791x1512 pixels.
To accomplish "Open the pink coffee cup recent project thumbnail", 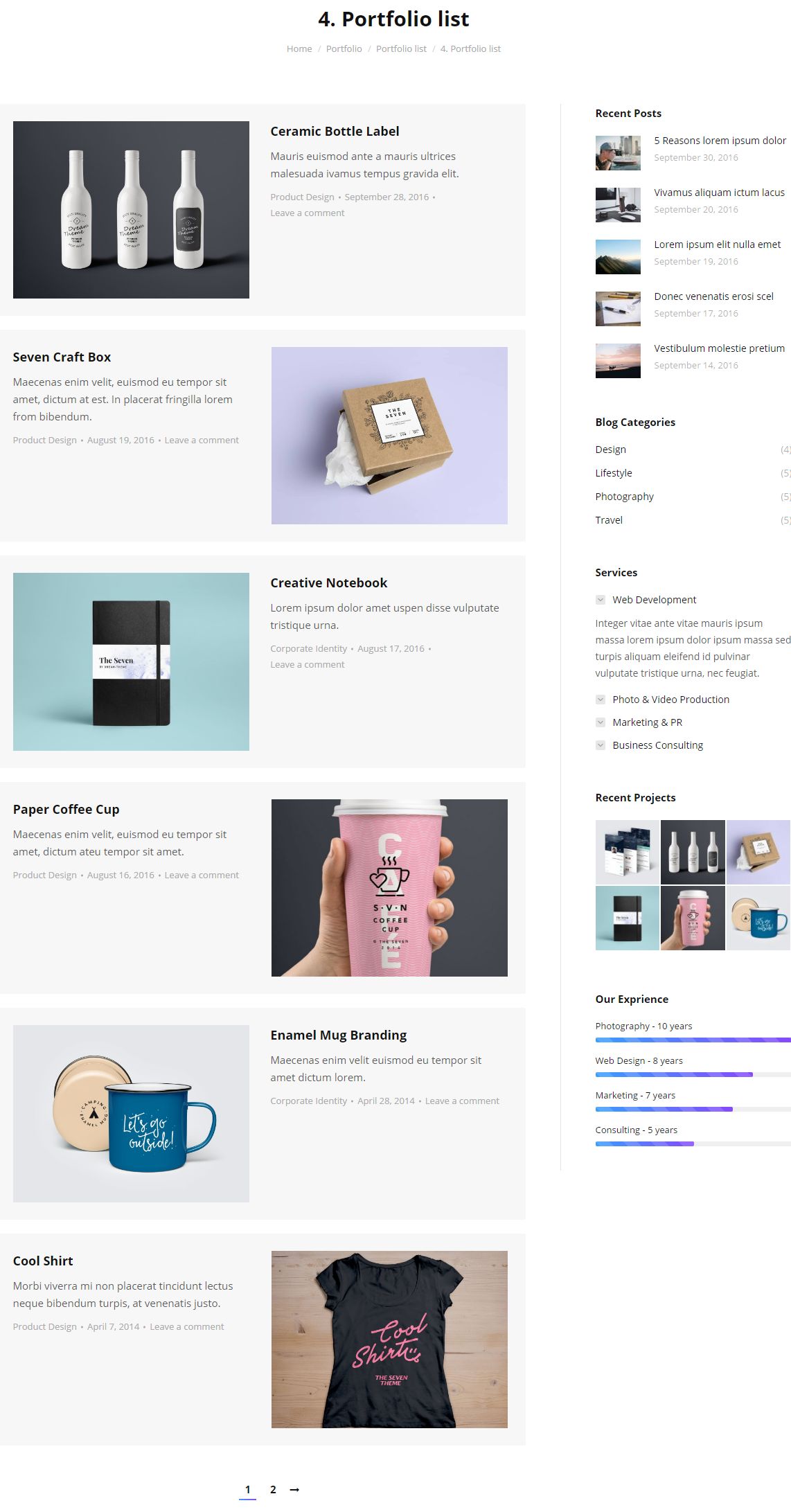I will pos(693,918).
